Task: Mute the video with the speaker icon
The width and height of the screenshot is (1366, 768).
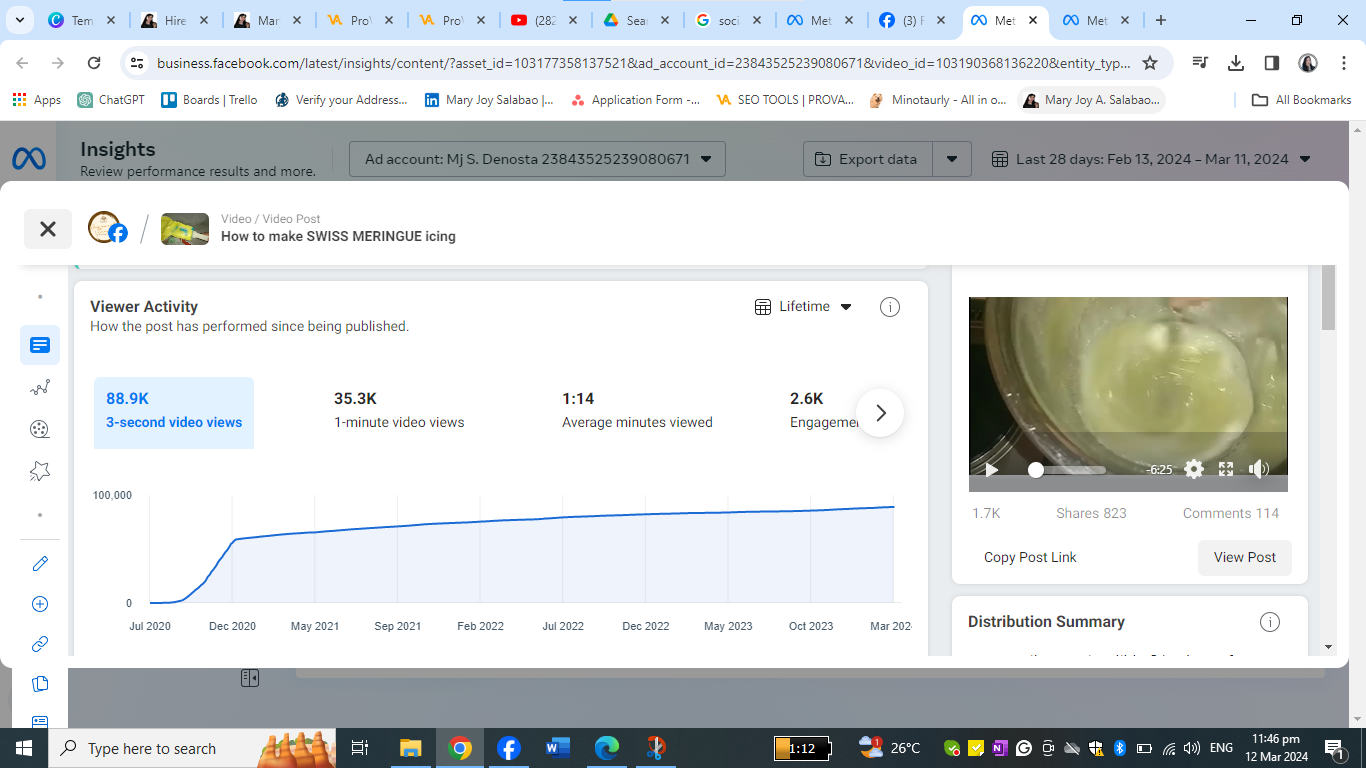Action: 1259,469
